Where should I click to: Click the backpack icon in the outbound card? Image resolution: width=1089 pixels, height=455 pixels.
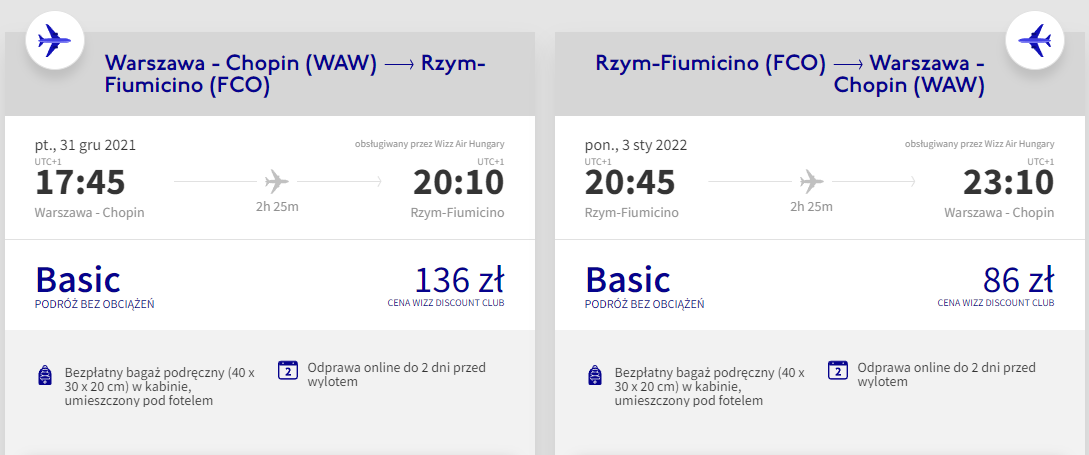tap(44, 376)
